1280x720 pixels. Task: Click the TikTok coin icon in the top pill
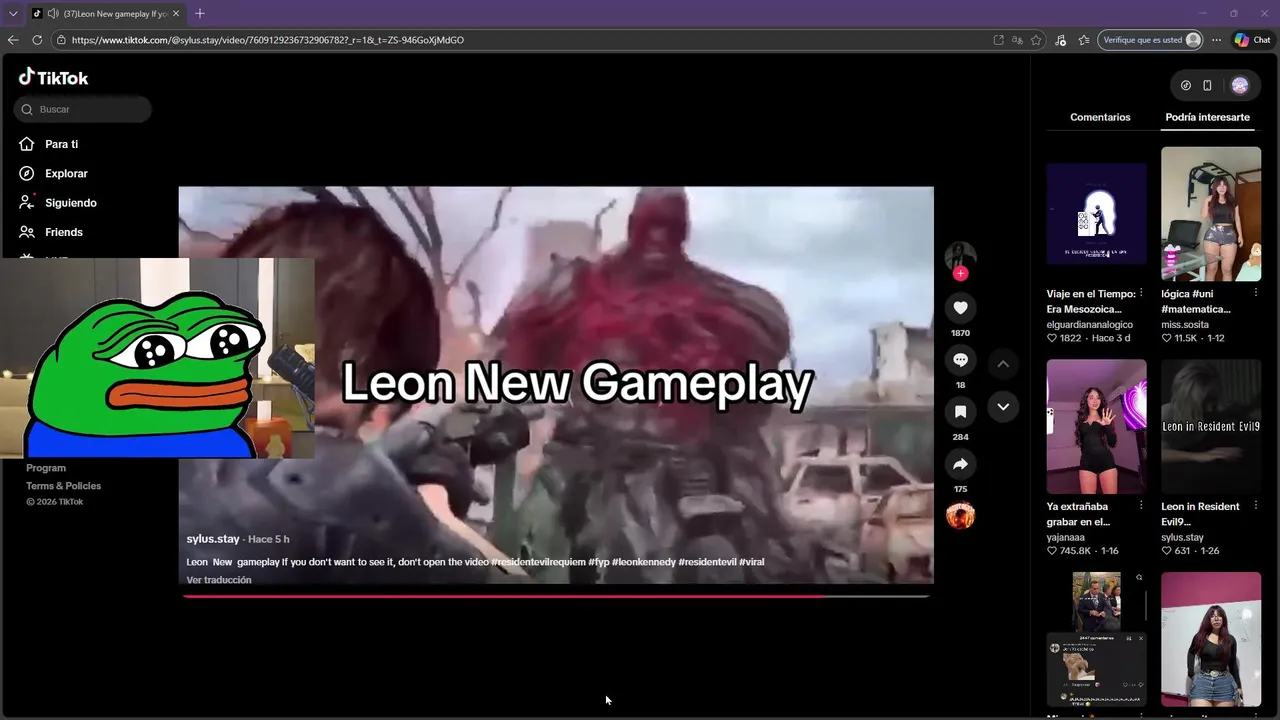coord(1186,86)
